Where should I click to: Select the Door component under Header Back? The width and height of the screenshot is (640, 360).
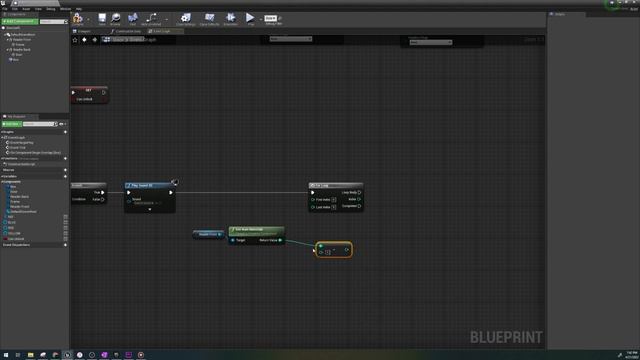click(18, 55)
